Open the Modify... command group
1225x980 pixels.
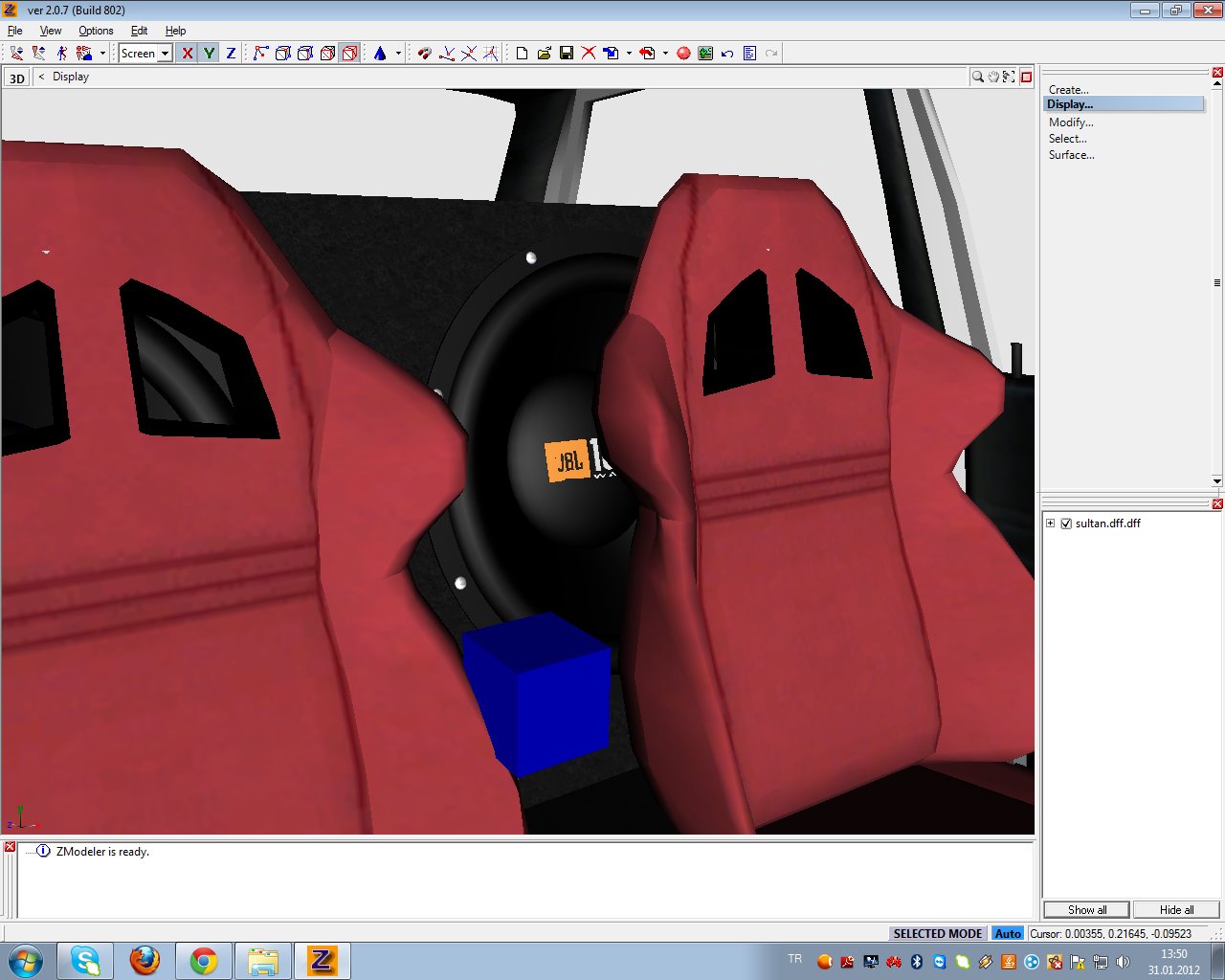1071,122
